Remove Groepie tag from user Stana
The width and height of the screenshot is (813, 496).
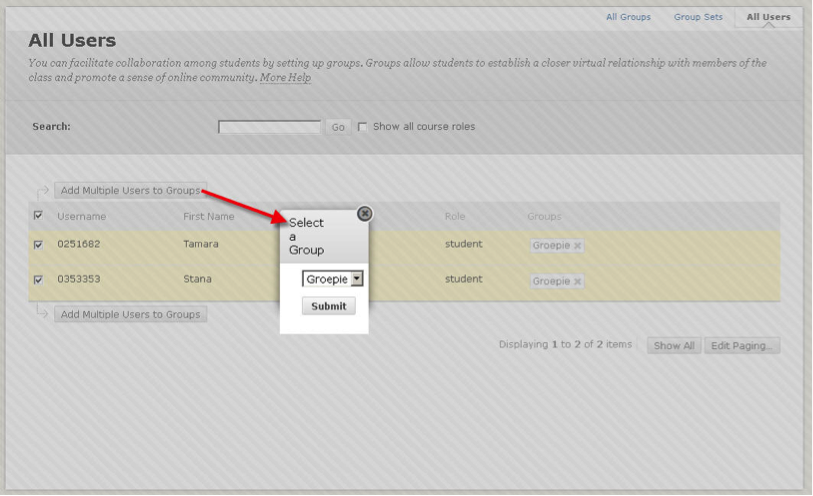[x=577, y=281]
